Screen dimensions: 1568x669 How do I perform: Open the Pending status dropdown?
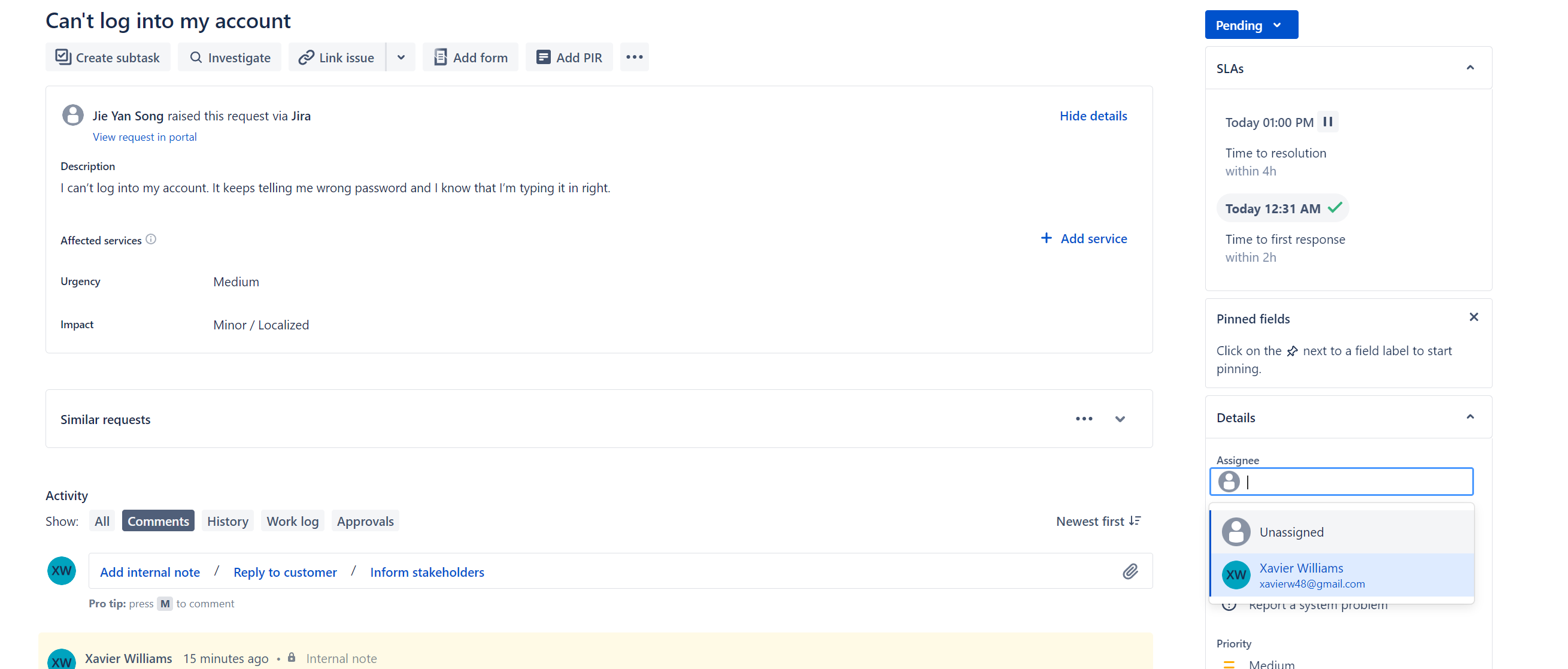click(x=1251, y=25)
